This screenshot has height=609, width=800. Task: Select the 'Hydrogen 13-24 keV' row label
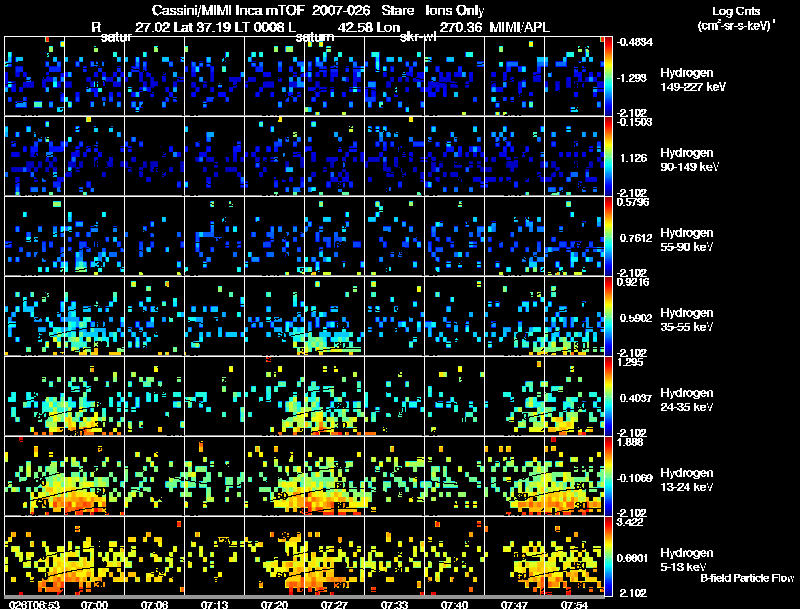[x=687, y=480]
